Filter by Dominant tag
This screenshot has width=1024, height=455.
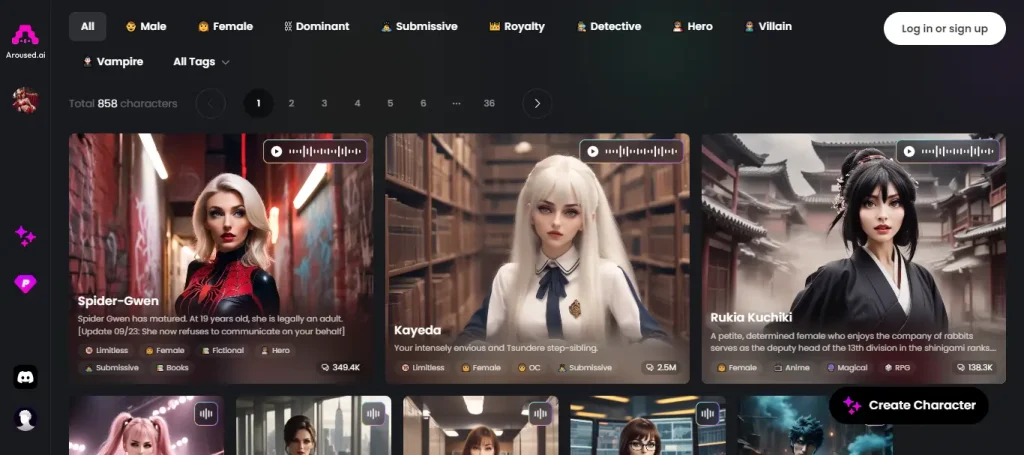[x=317, y=27]
